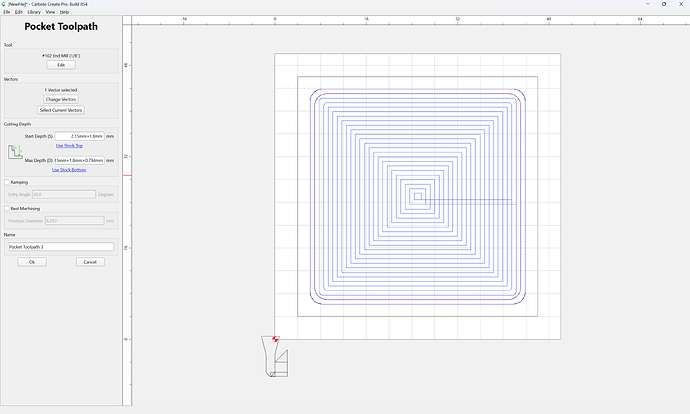Click Select Current Vectors button
The image size is (690, 414).
click(x=61, y=110)
